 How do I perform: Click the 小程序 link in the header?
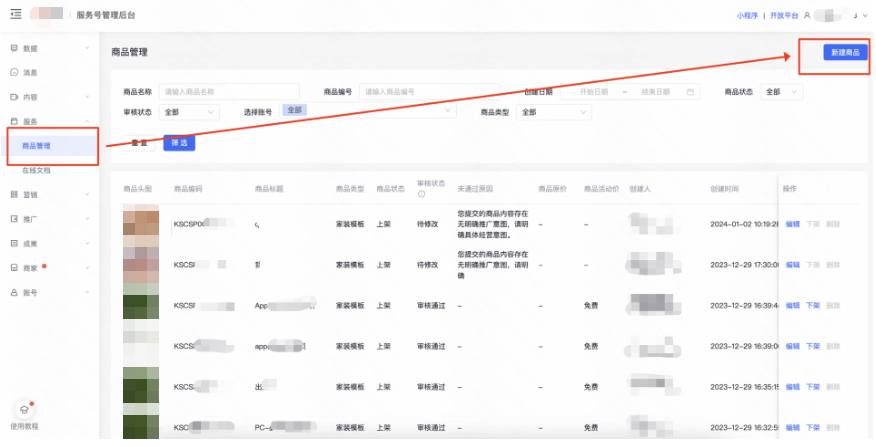tap(747, 16)
